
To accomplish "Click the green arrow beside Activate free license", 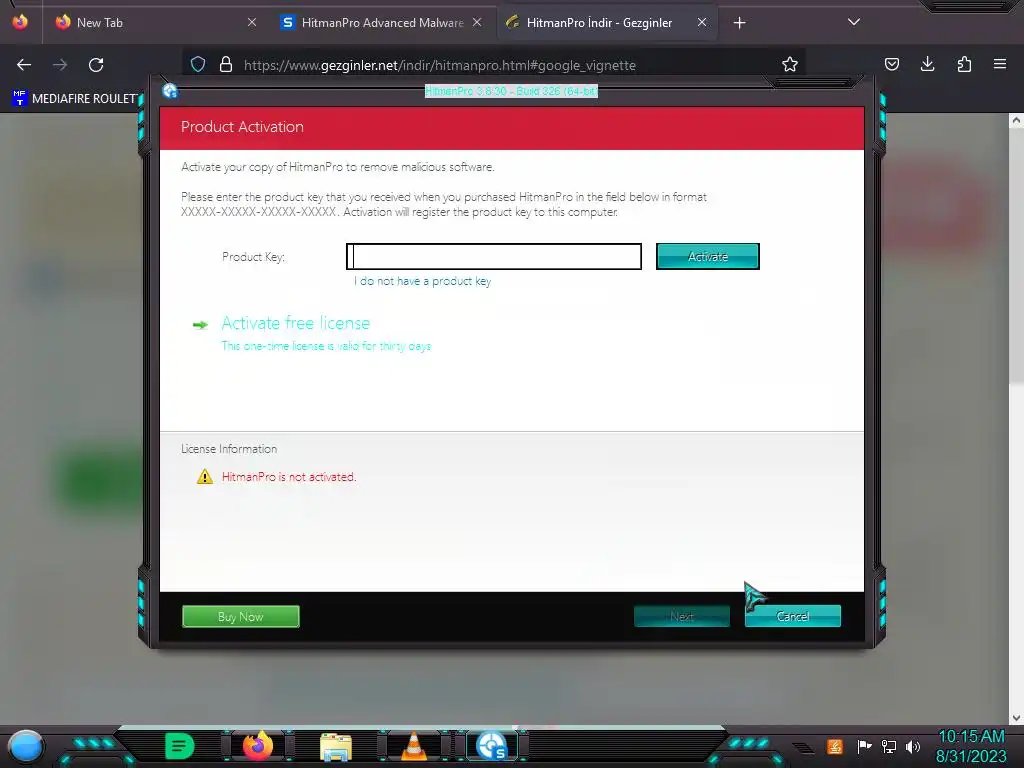I will point(200,325).
